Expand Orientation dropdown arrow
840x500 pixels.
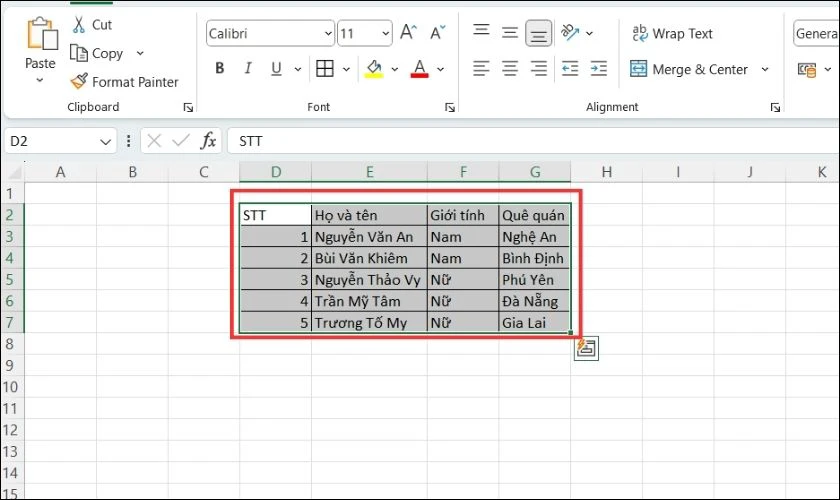[589, 33]
